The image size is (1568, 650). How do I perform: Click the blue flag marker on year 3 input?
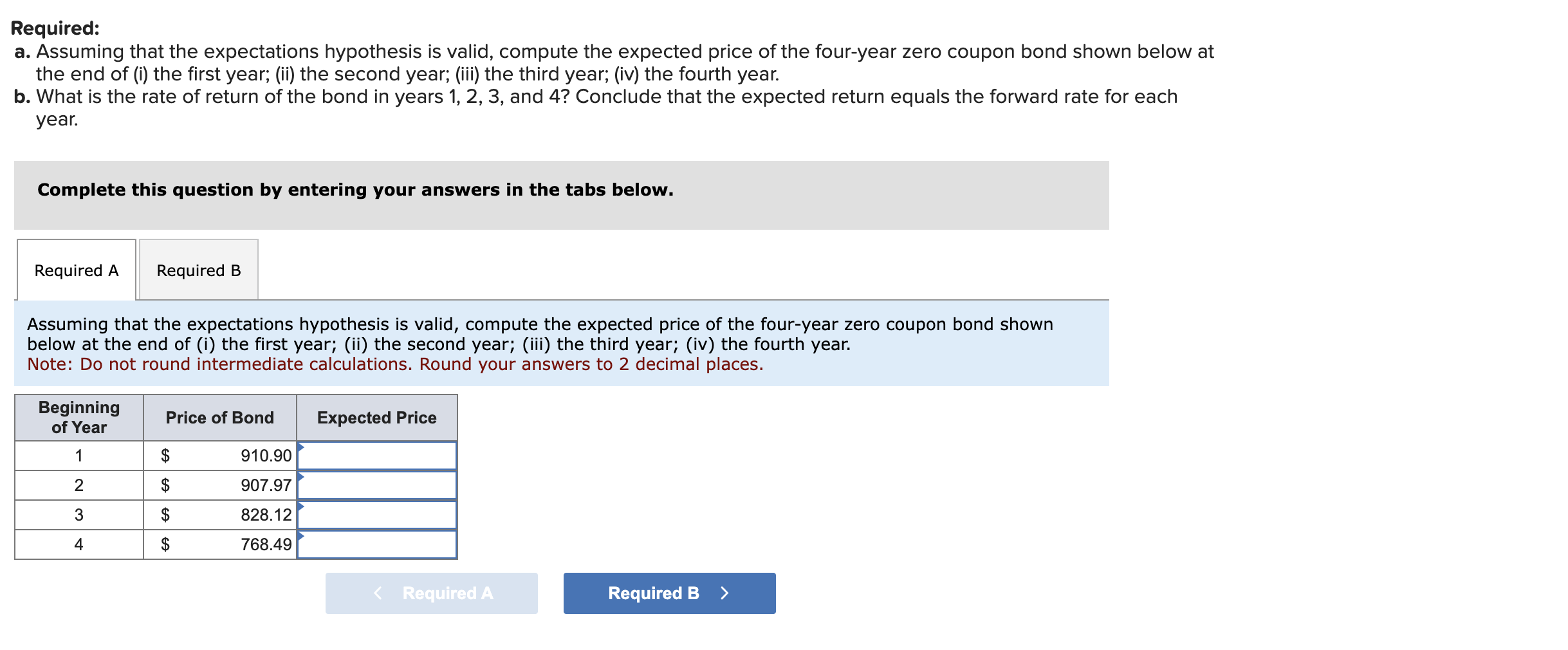300,507
